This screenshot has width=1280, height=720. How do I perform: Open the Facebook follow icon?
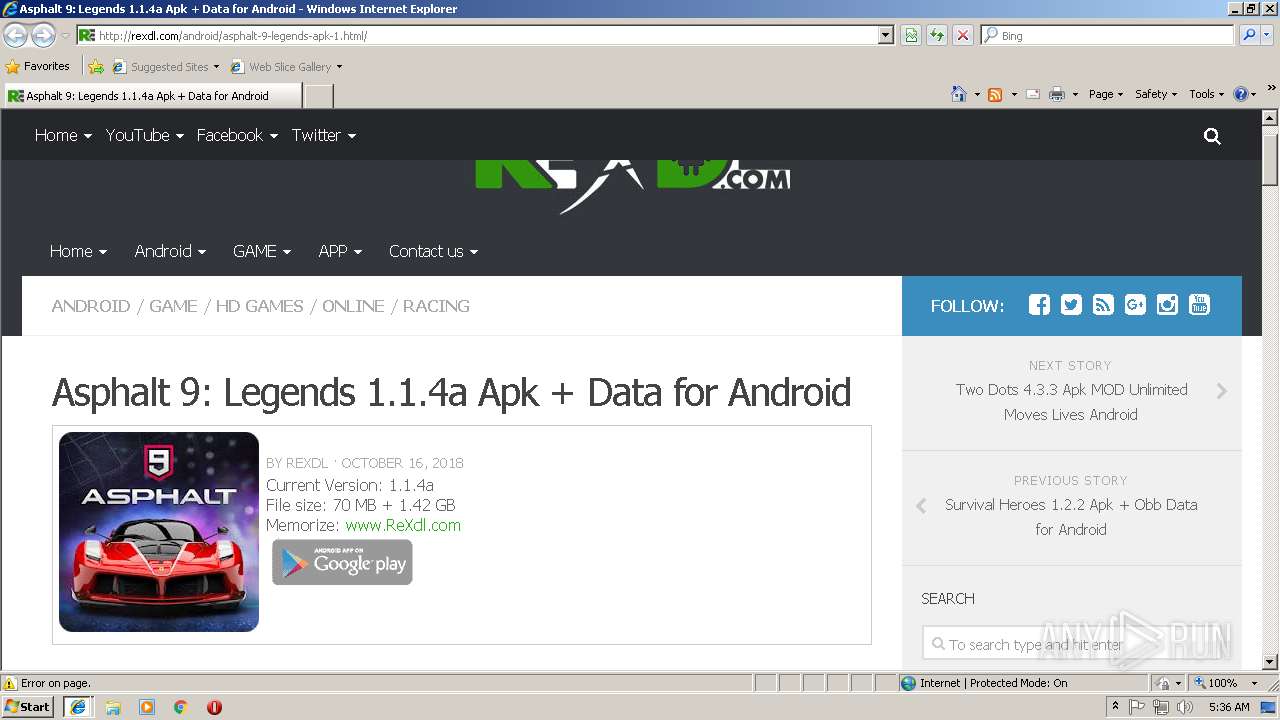(x=1039, y=305)
